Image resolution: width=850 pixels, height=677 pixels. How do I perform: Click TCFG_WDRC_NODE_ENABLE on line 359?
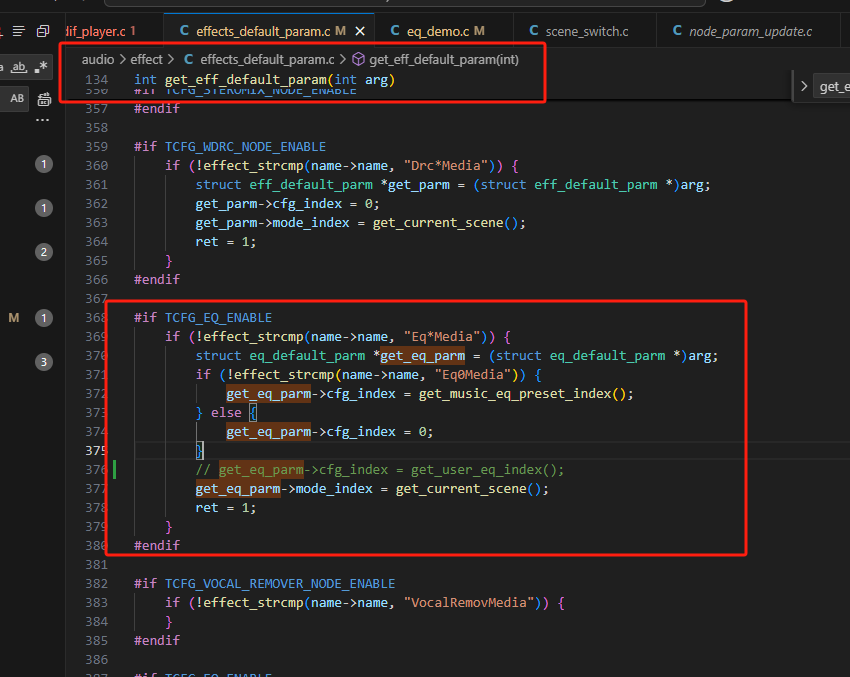(x=246, y=147)
